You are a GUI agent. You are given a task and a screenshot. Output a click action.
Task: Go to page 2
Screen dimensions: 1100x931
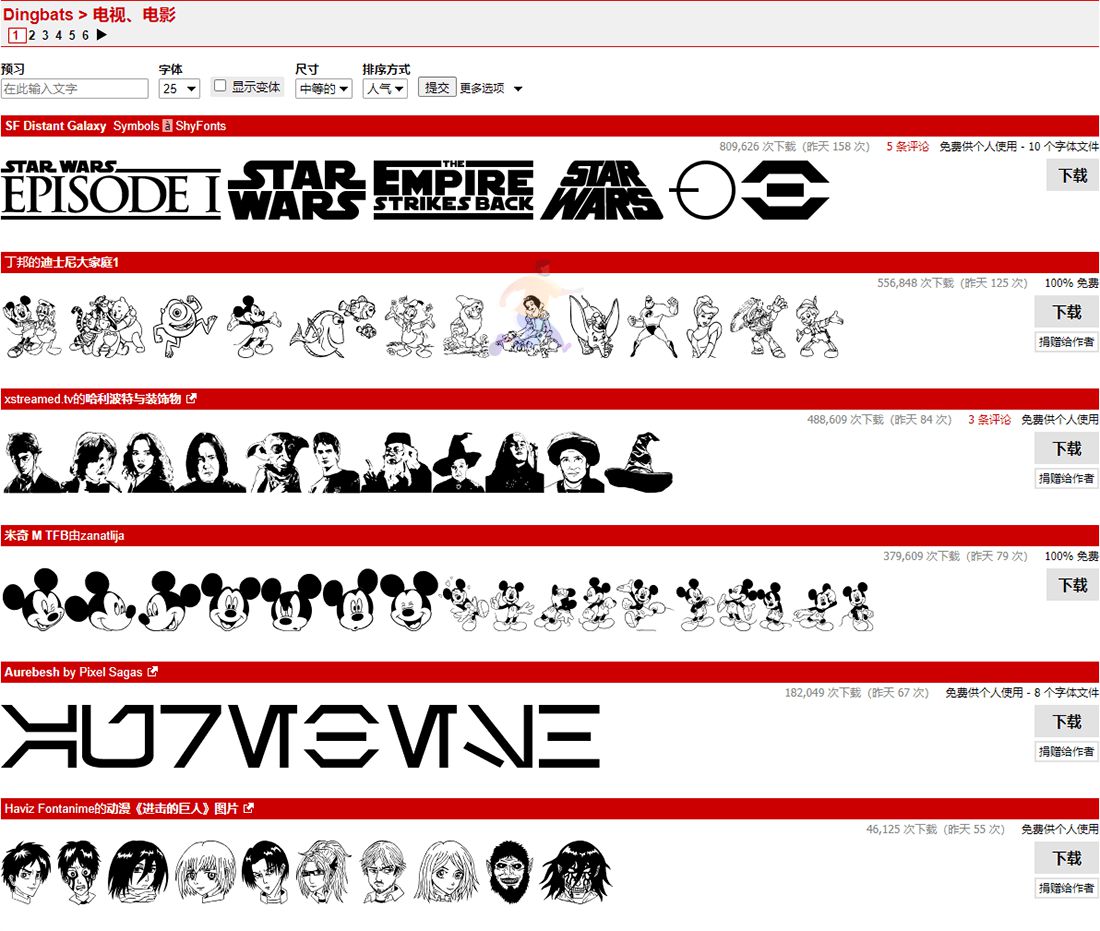[x=32, y=35]
